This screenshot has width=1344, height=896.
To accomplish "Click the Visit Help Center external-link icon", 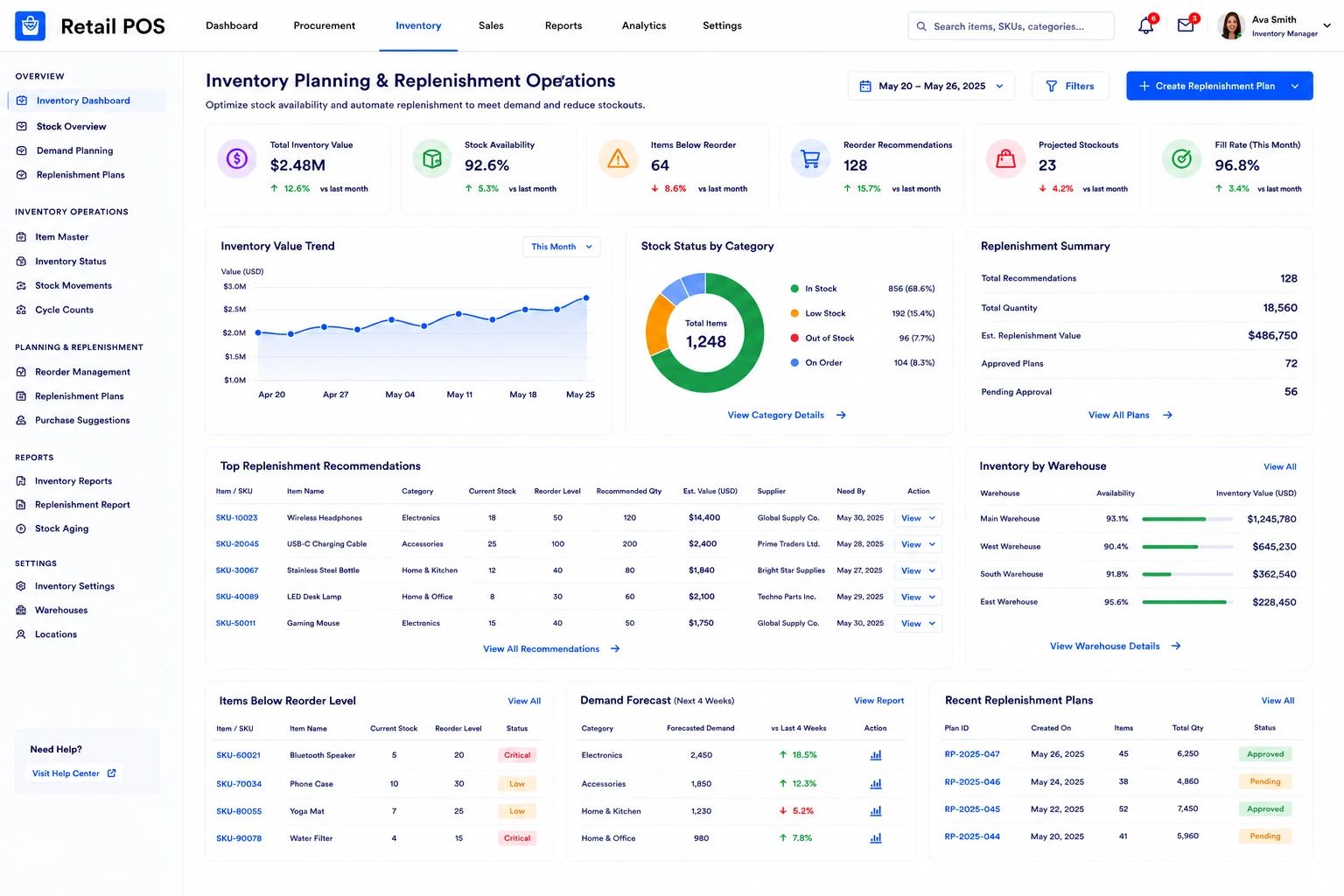I will pyautogui.click(x=111, y=773).
